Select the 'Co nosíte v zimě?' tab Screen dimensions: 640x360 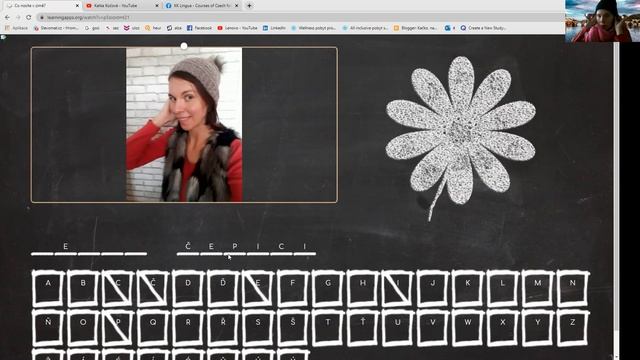tap(42, 6)
